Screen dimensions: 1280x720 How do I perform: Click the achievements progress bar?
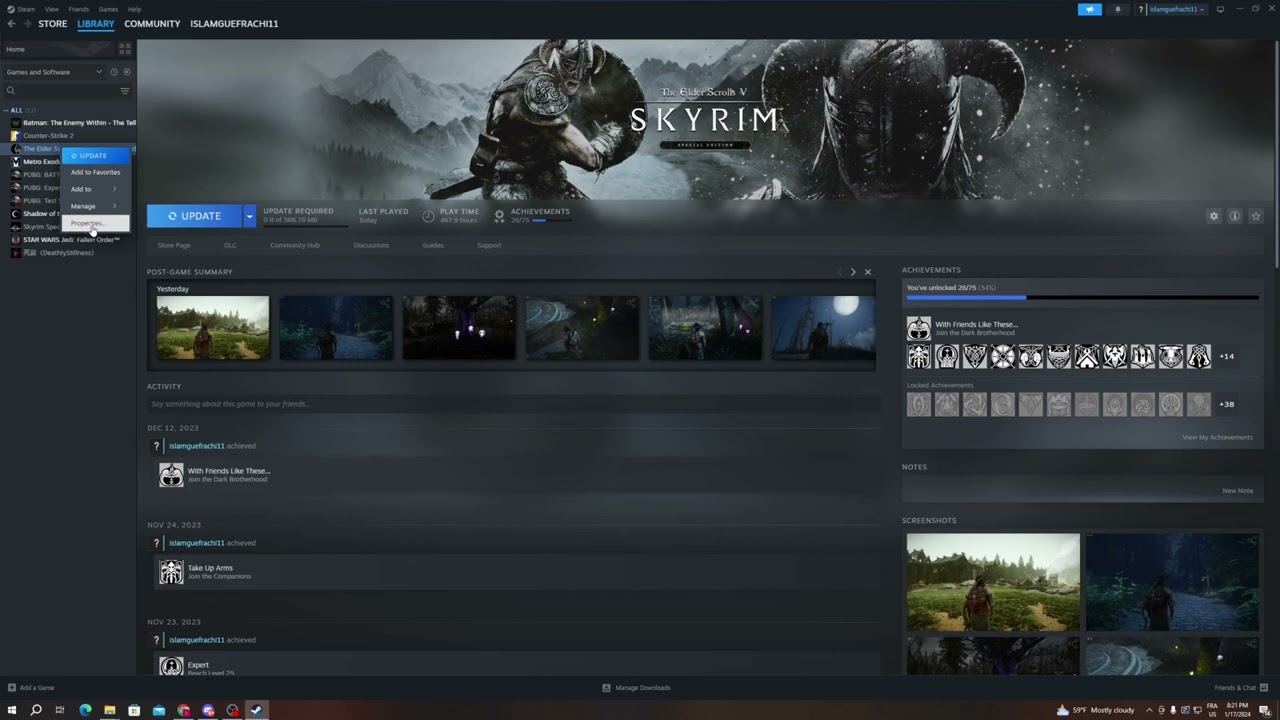tap(1082, 297)
